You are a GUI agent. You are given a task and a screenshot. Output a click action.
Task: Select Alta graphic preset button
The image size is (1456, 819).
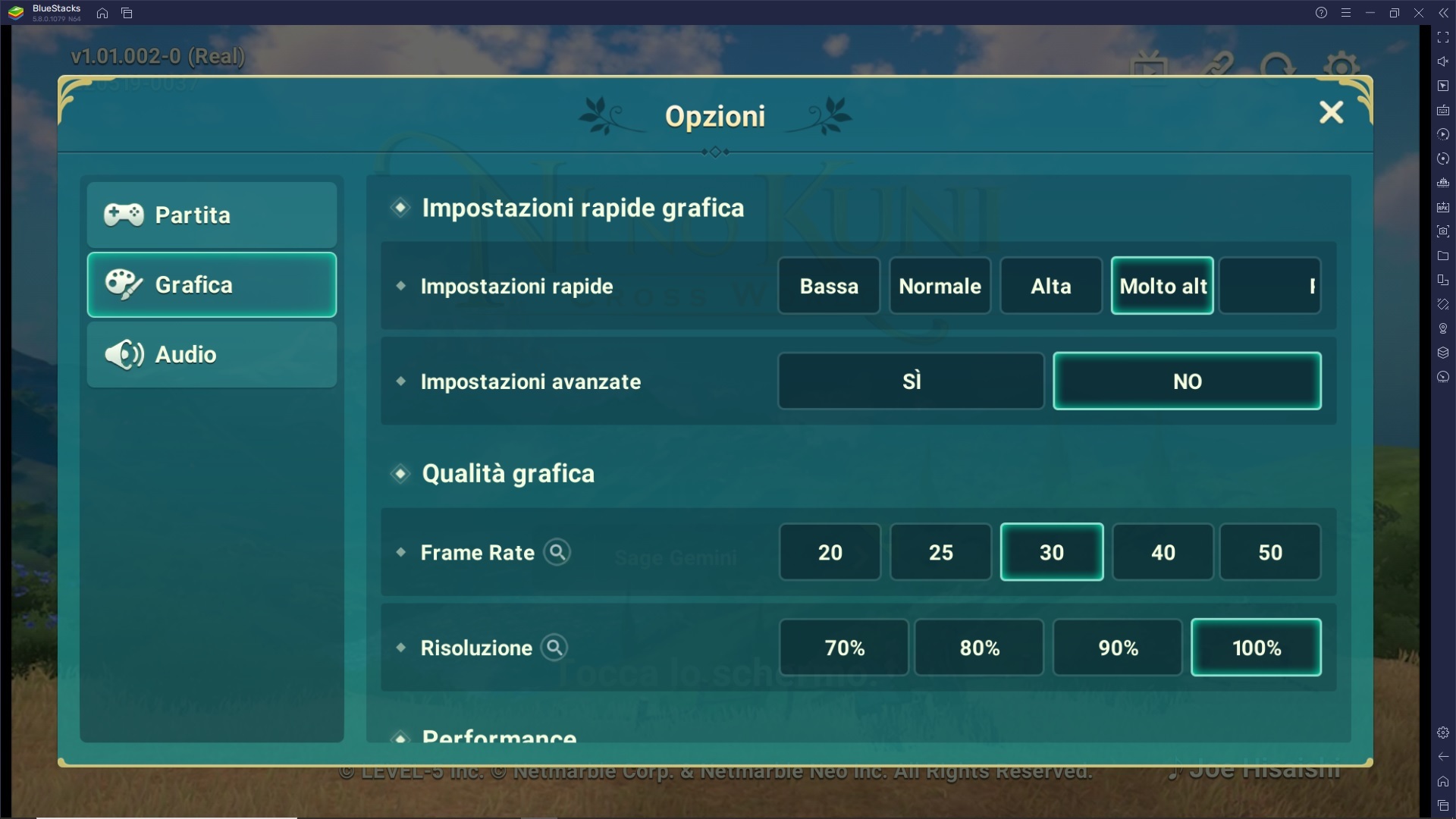[1050, 286]
